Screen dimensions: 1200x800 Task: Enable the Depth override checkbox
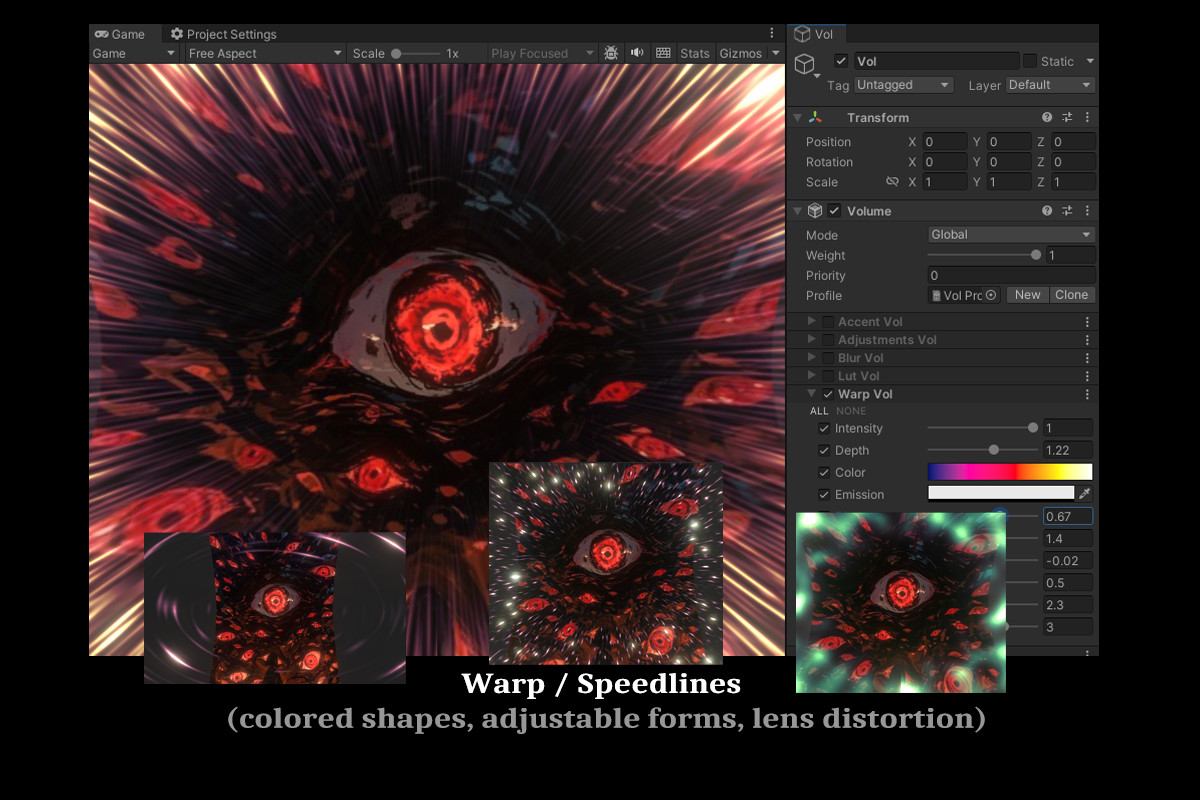click(823, 450)
